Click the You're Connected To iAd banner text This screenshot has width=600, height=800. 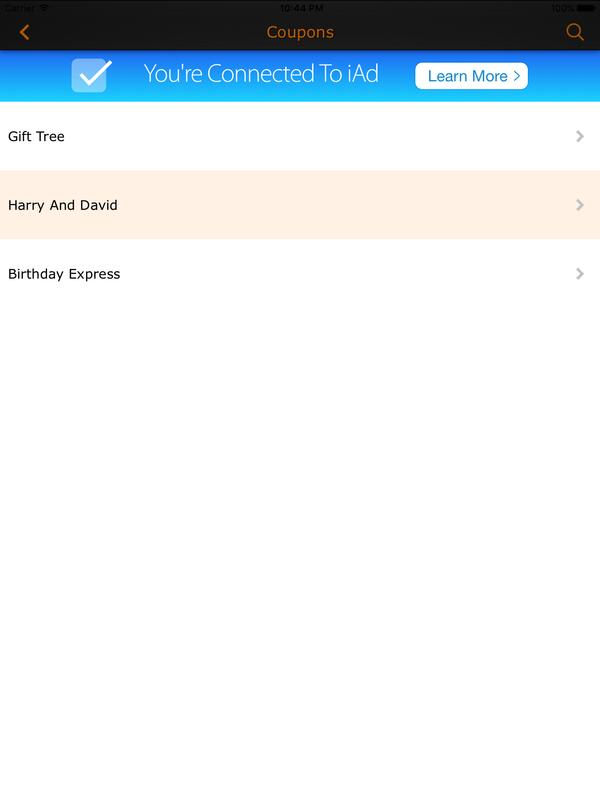click(261, 74)
